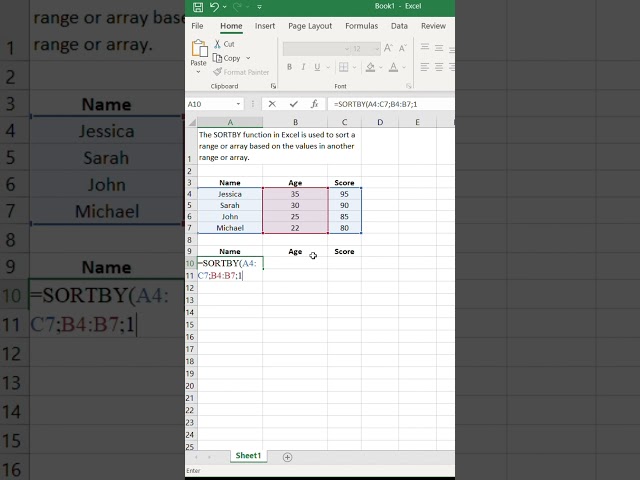
Task: Open Font group dialog launcher
Action: pos(409,86)
